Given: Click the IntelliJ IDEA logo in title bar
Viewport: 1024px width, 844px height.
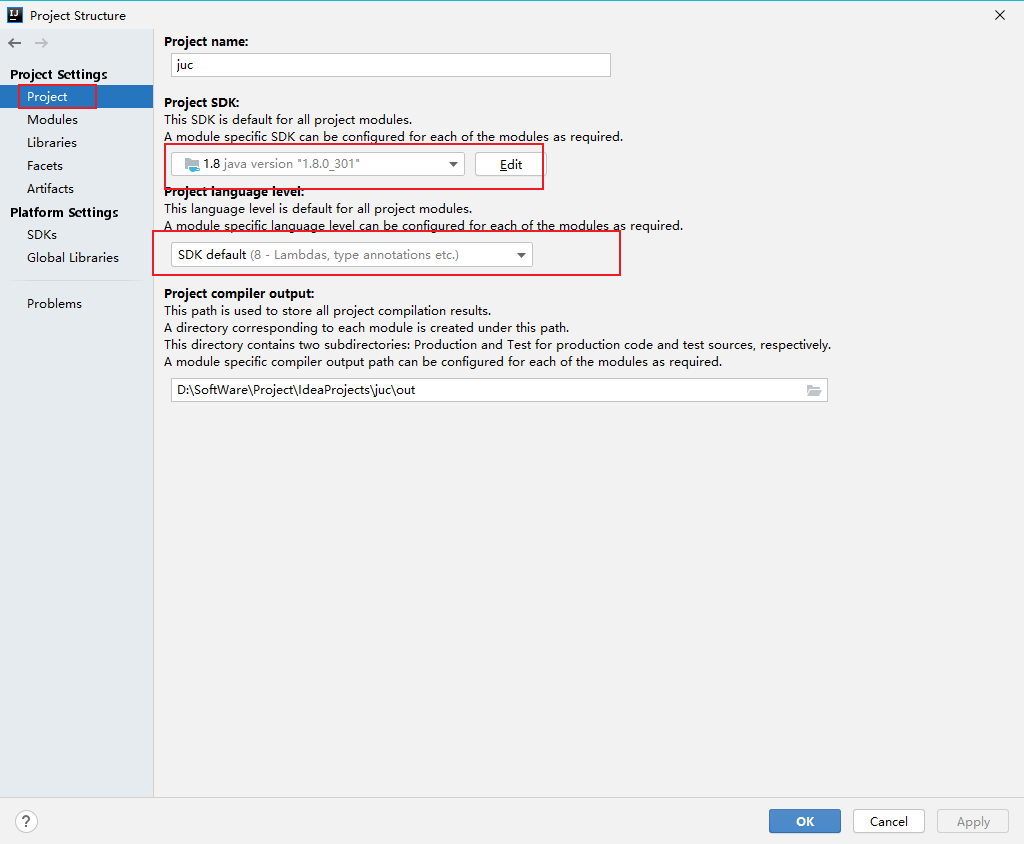Looking at the screenshot, I should 14,15.
